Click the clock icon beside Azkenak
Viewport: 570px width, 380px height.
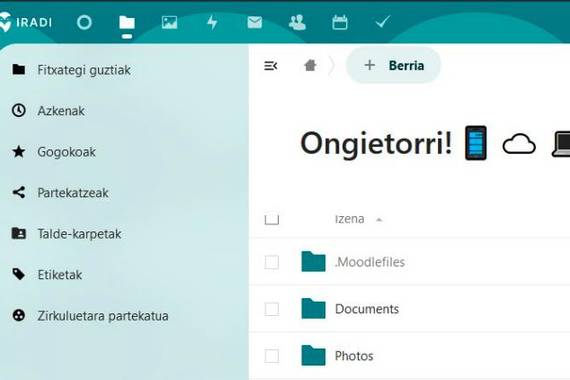tap(19, 110)
